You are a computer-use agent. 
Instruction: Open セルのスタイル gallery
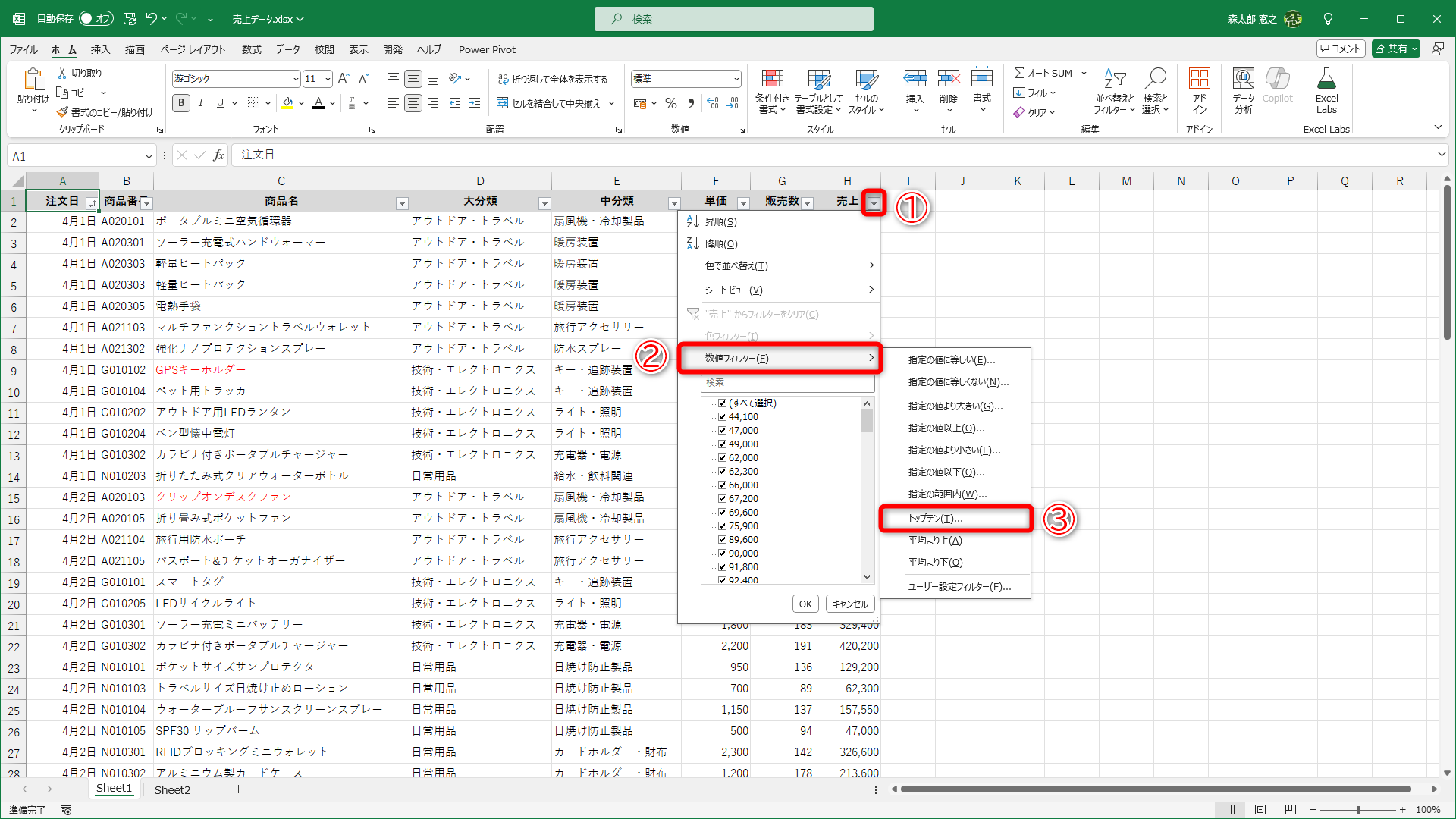(866, 91)
